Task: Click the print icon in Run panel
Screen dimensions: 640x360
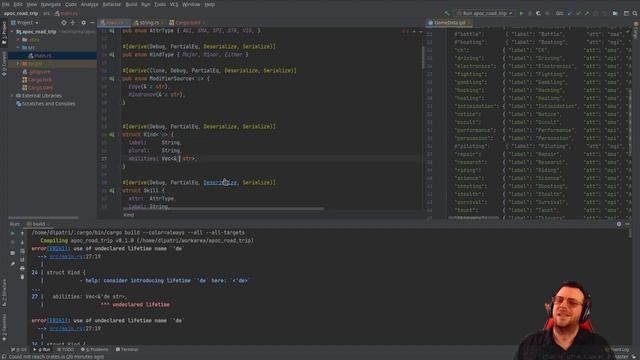Action: click(x=22, y=268)
